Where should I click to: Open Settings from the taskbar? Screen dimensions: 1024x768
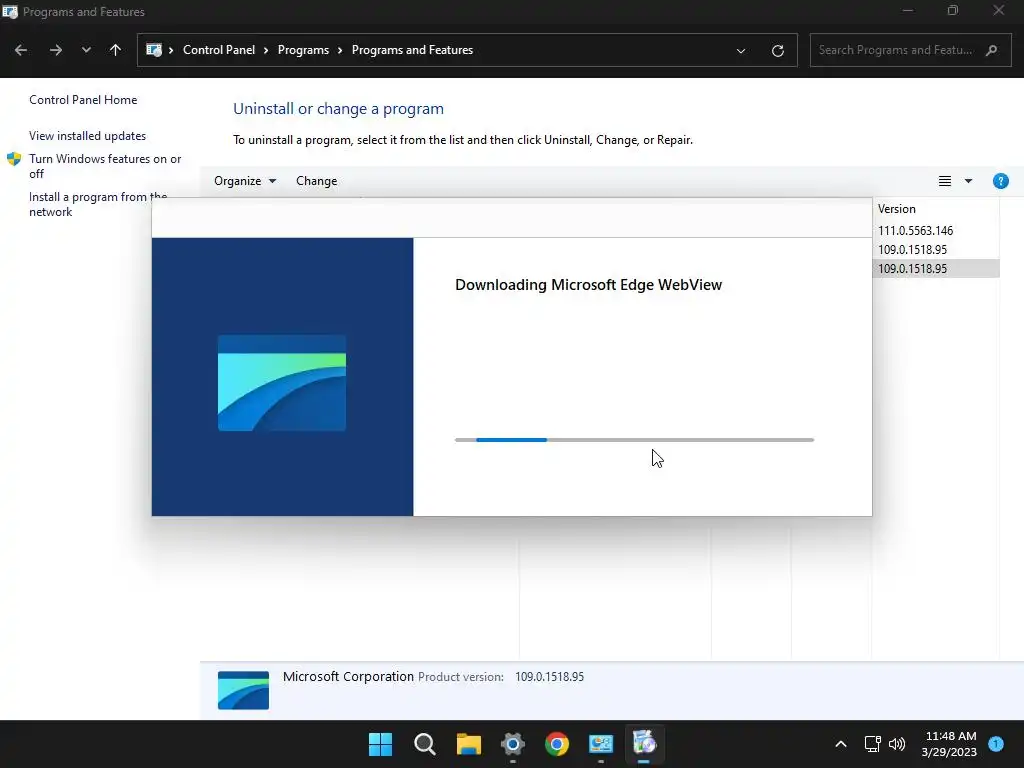click(513, 744)
